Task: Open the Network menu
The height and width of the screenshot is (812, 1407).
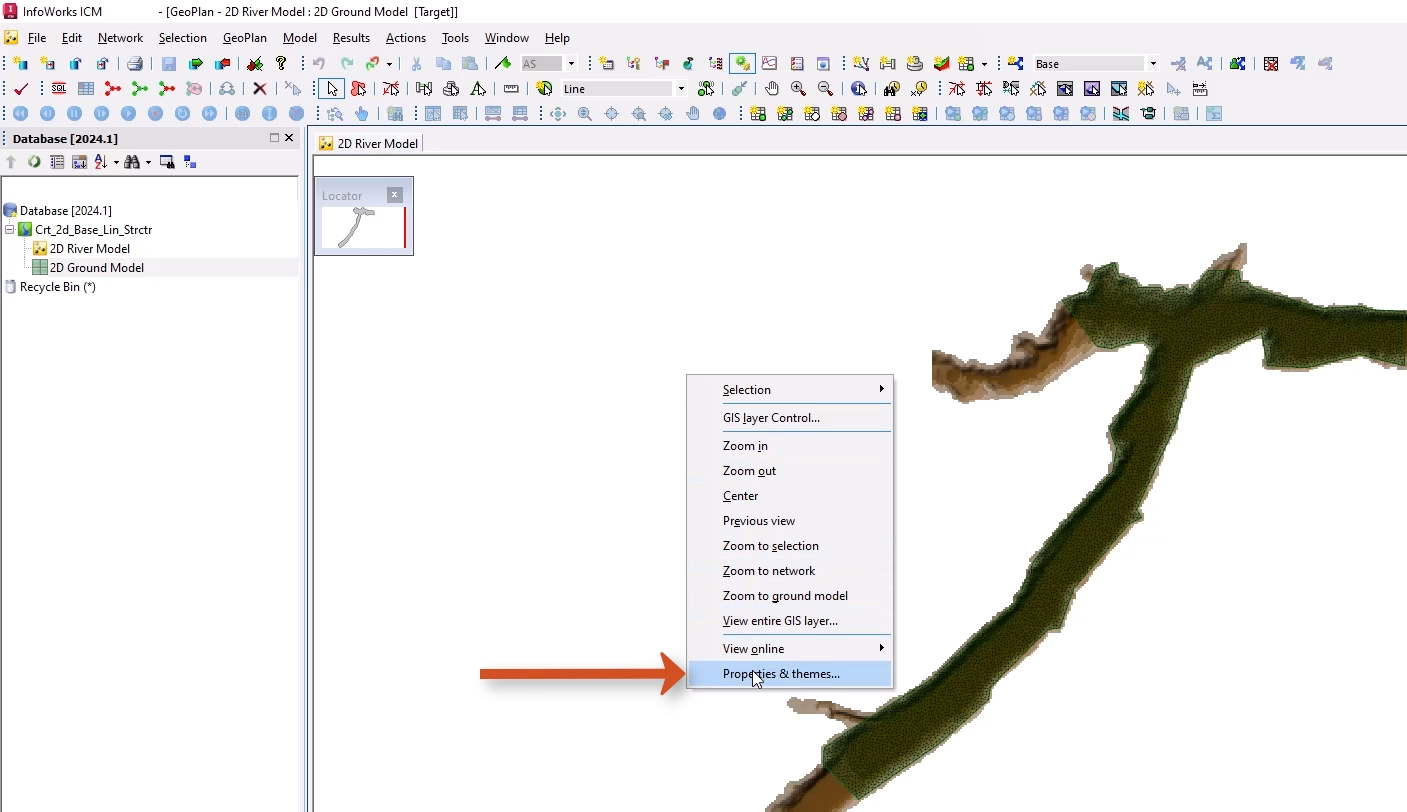Action: (120, 38)
